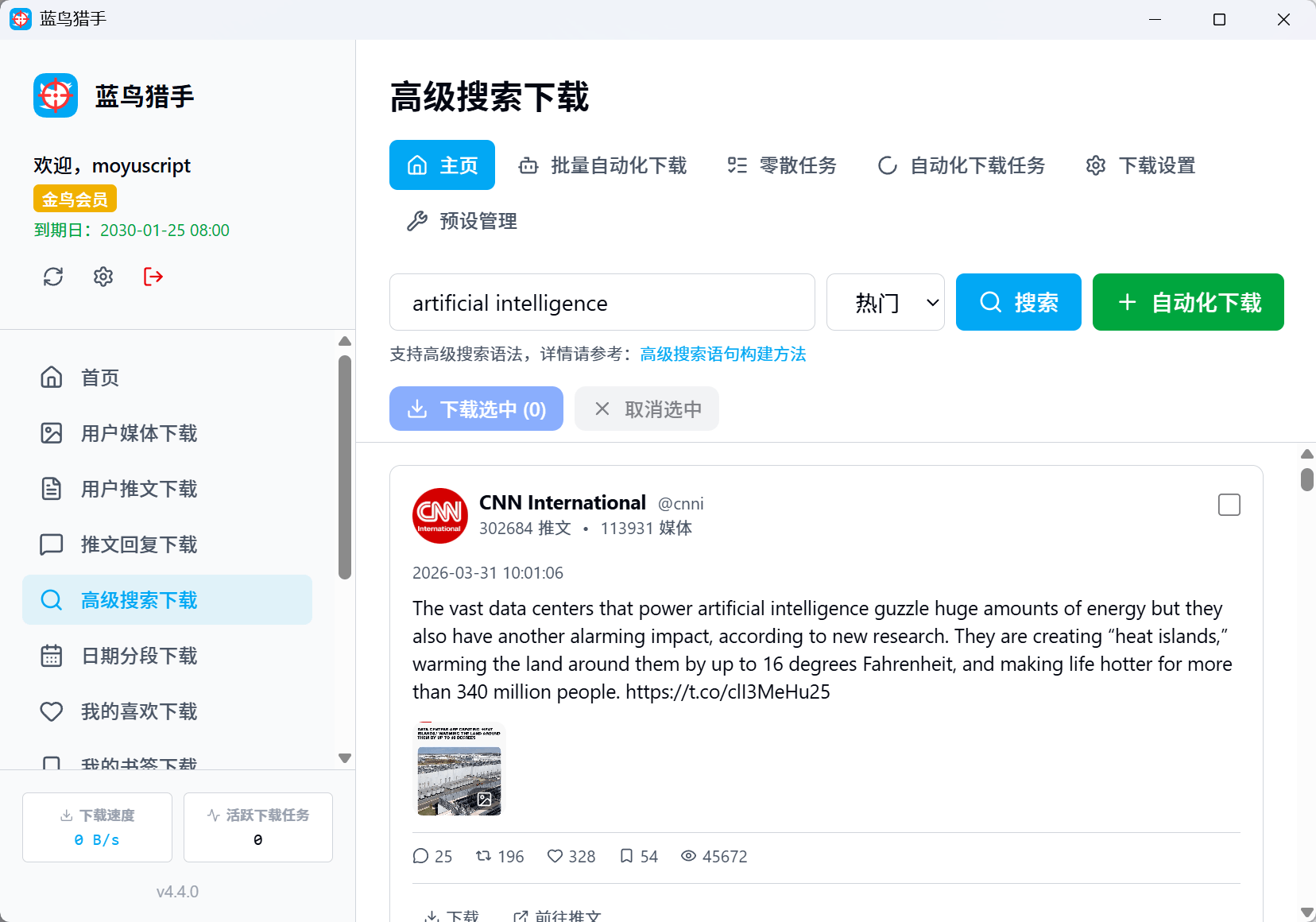Click the green 自动化下载 button
Screen dimensions: 1316x922
[1188, 302]
